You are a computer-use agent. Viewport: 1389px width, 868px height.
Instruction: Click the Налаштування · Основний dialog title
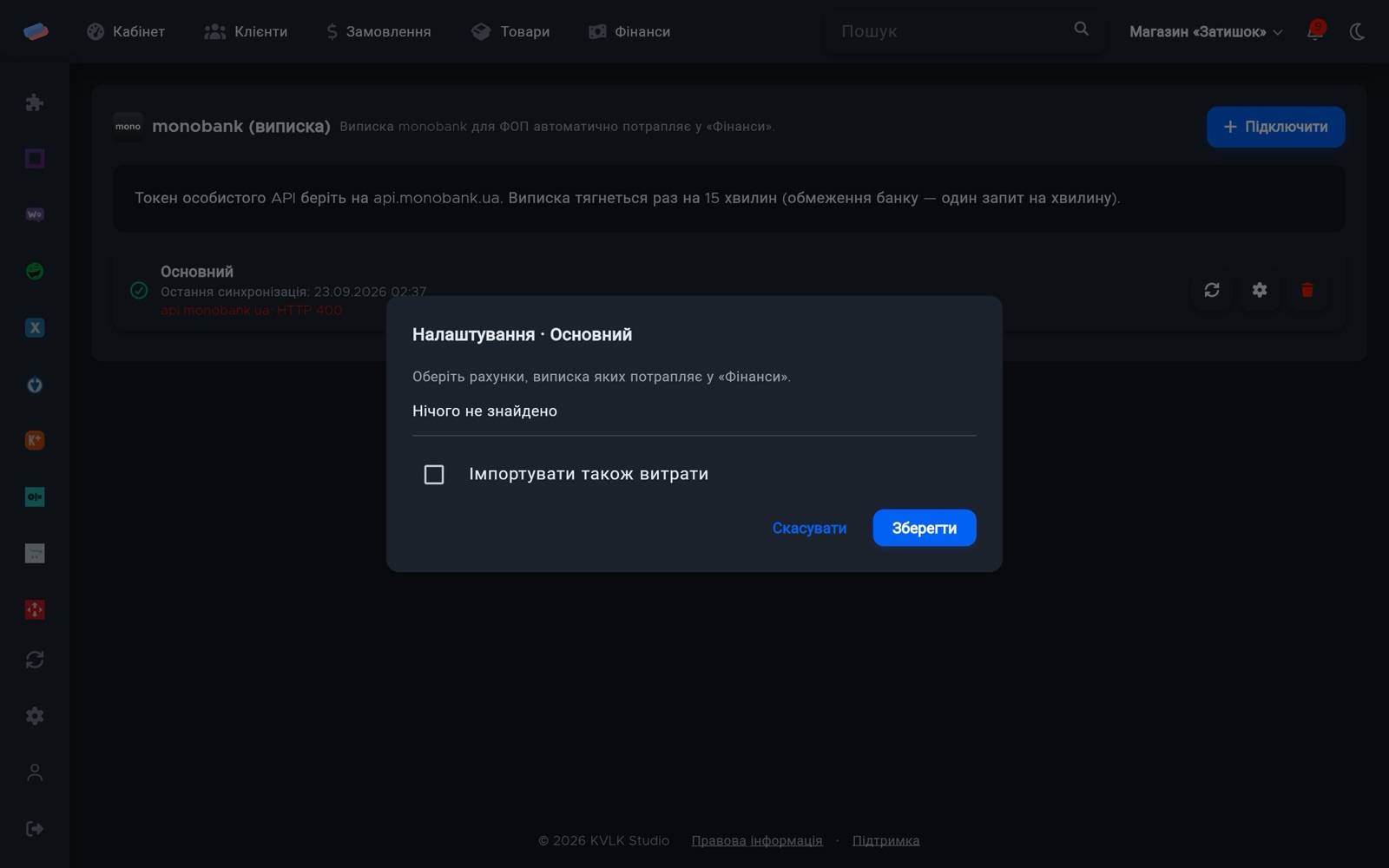[522, 334]
